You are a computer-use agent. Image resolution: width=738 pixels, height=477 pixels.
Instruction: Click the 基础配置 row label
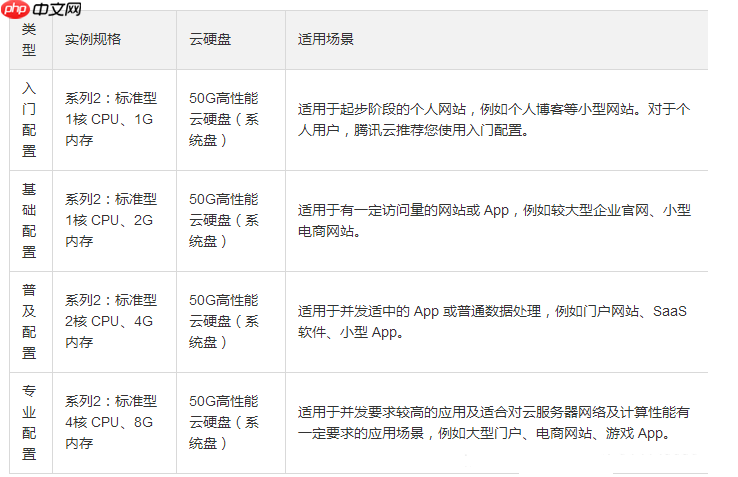point(29,220)
